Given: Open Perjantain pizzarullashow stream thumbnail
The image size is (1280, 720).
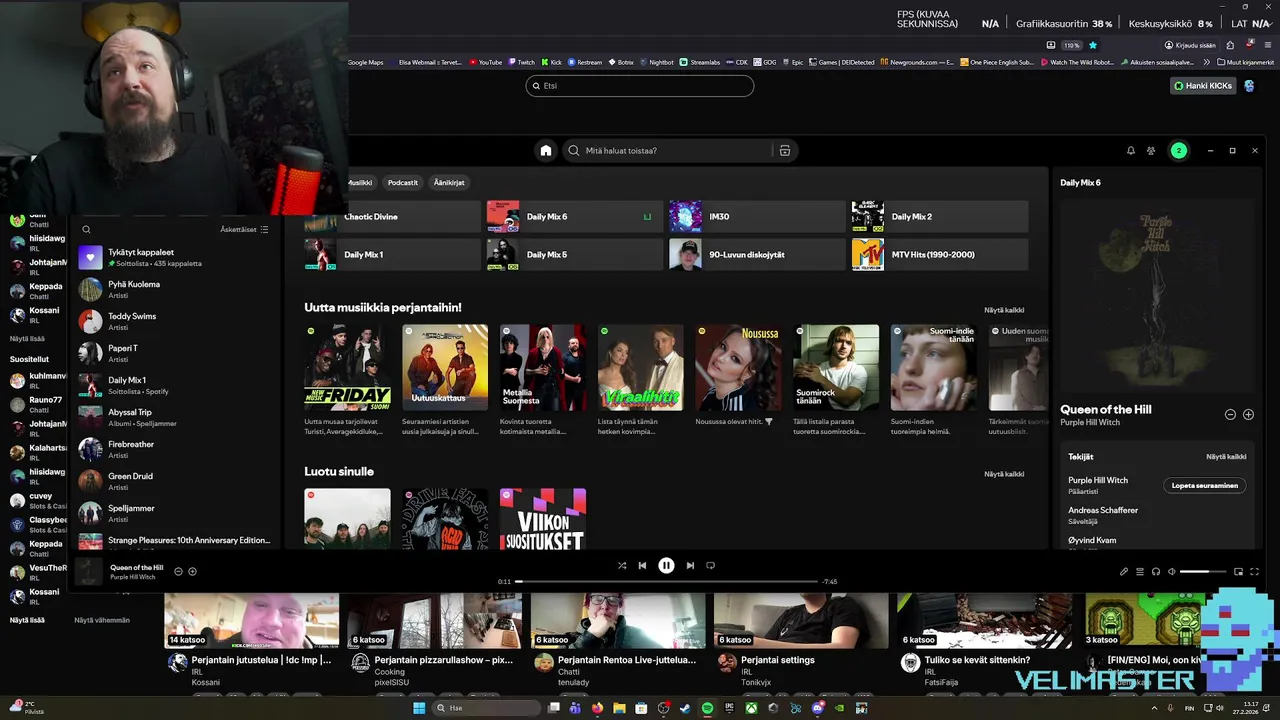Looking at the screenshot, I should [435, 621].
